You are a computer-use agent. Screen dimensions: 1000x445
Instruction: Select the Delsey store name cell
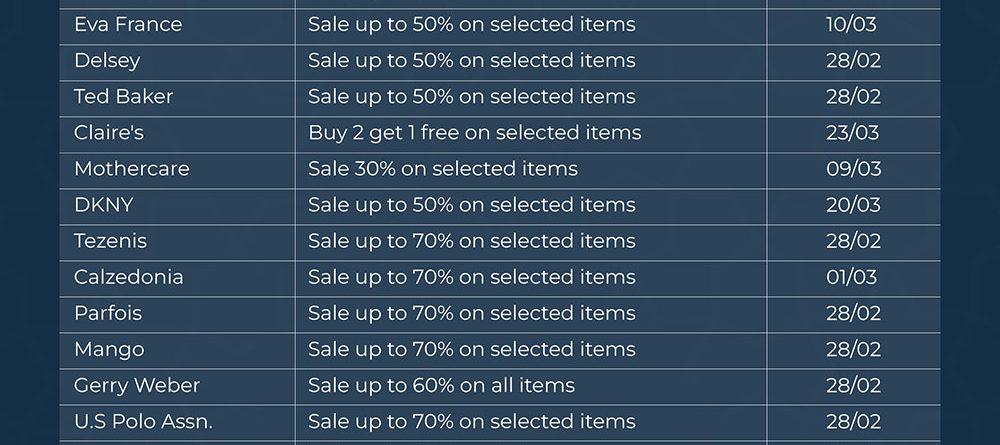[107, 60]
